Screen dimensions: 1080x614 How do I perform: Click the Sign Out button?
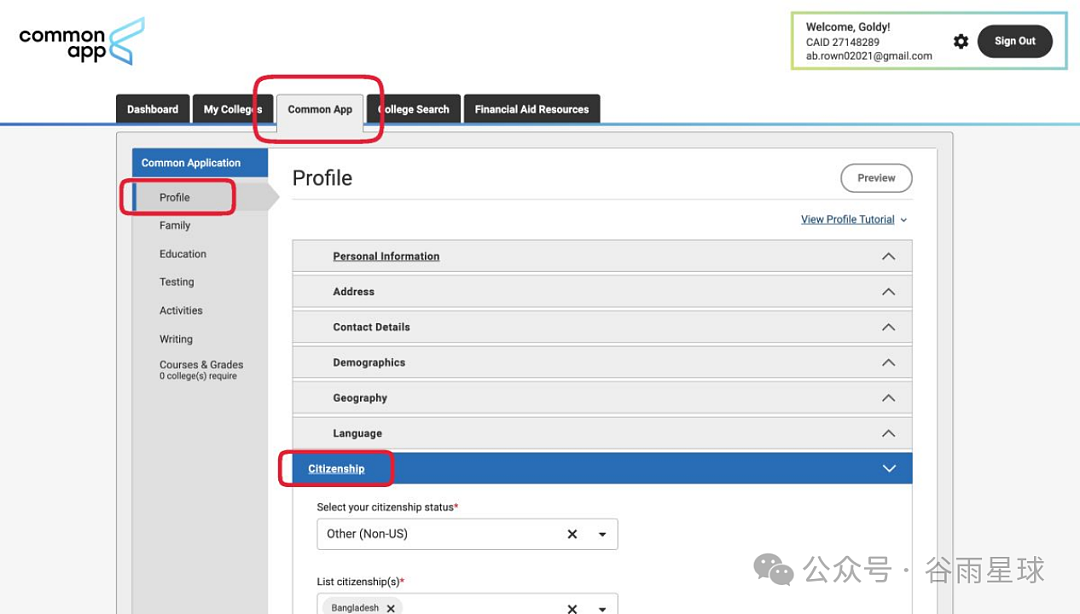[x=1015, y=41]
